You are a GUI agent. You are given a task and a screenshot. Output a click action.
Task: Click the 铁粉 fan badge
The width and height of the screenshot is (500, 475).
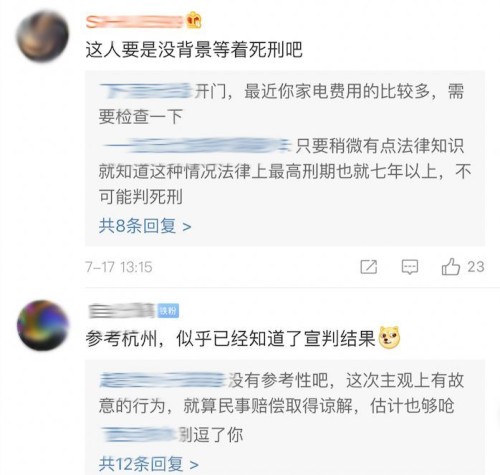168,311
